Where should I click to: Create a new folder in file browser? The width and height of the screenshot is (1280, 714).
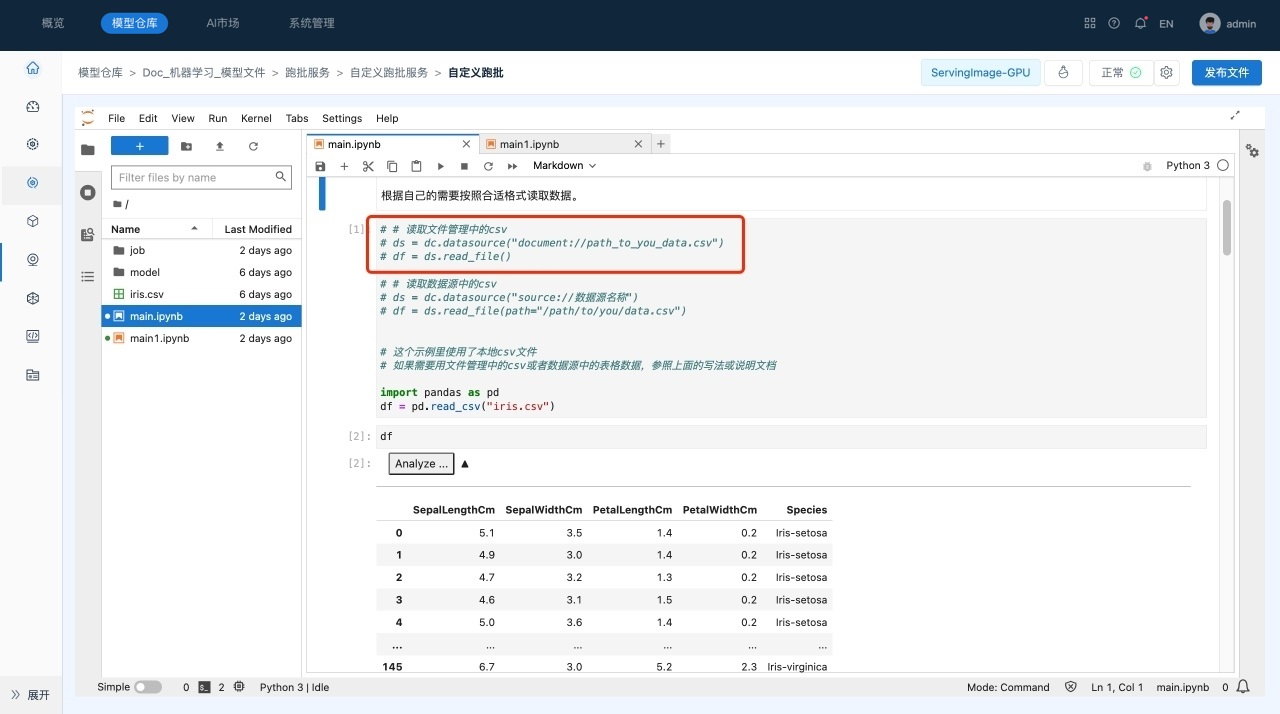click(x=187, y=146)
